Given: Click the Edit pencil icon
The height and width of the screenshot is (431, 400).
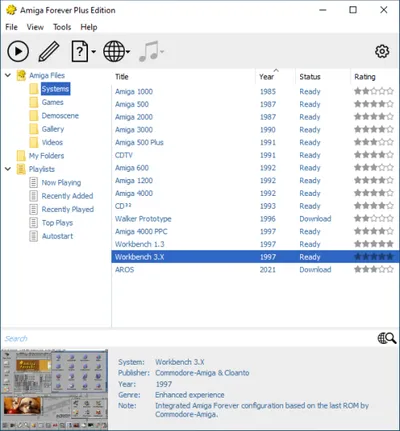Looking at the screenshot, I should tap(49, 51).
